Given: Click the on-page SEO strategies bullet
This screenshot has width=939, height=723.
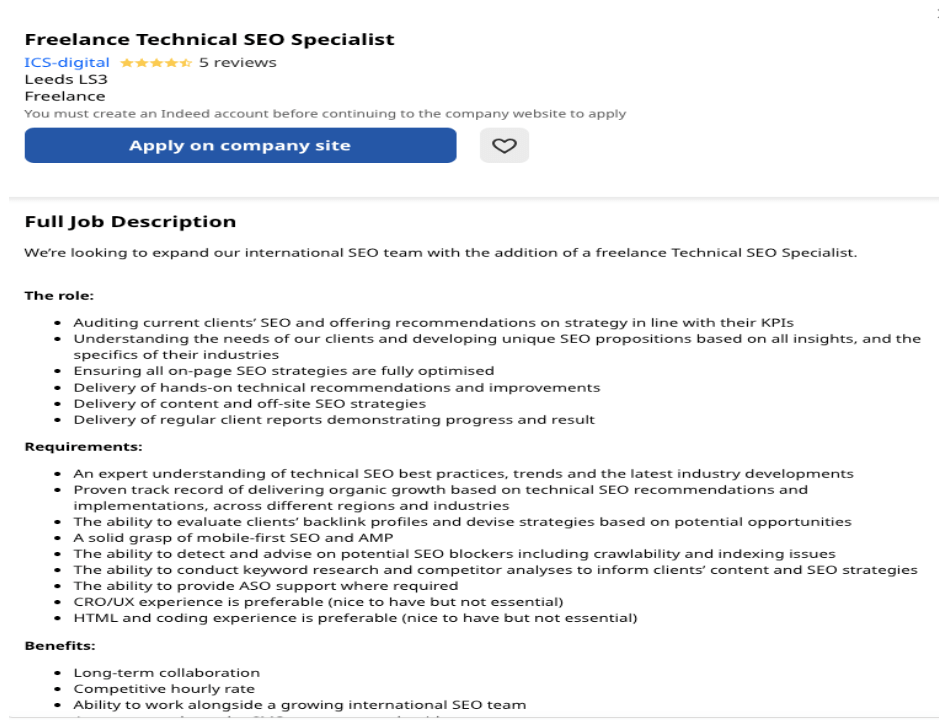Looking at the screenshot, I should [283, 371].
